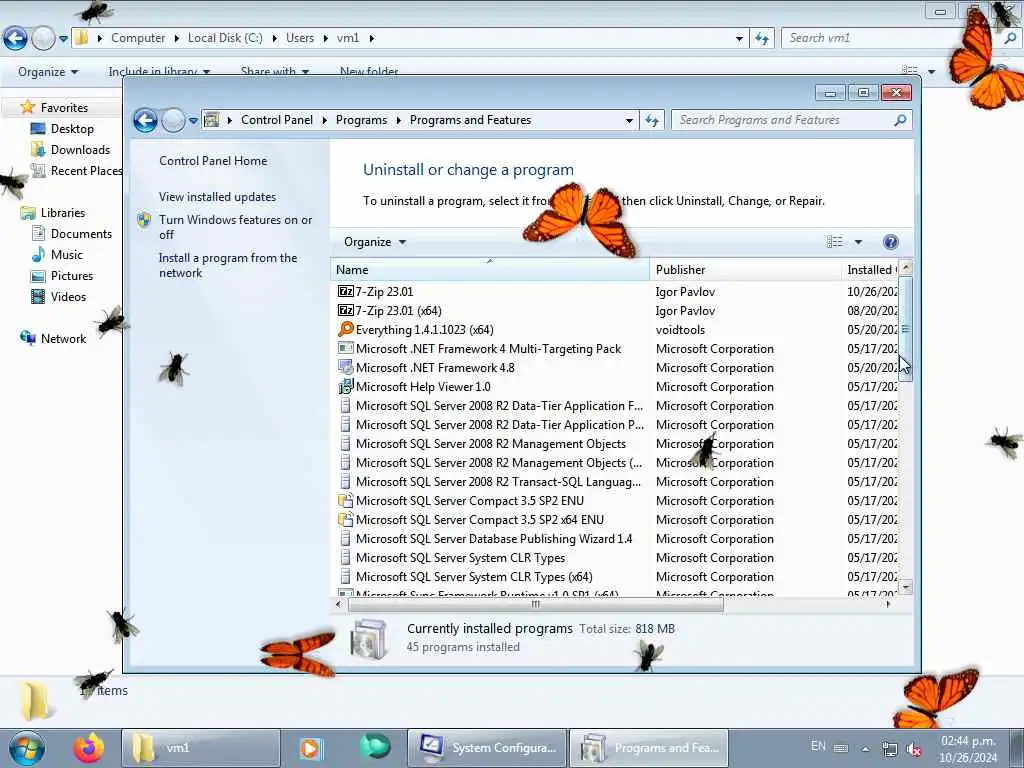Select the 7-Zip 23.01 icon
1024x768 pixels.
pos(345,291)
